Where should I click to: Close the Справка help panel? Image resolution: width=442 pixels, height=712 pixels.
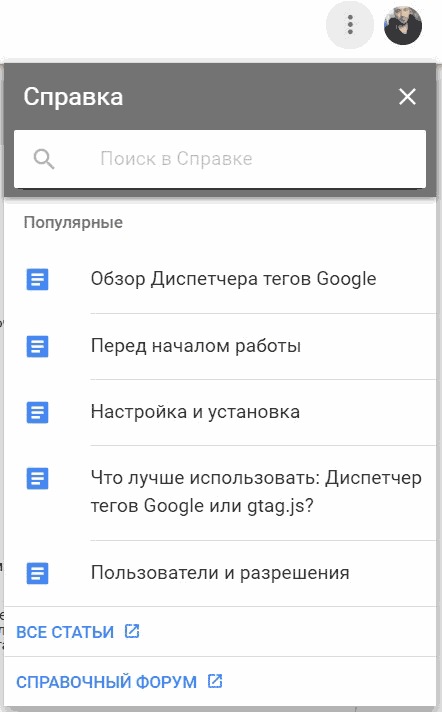[407, 97]
